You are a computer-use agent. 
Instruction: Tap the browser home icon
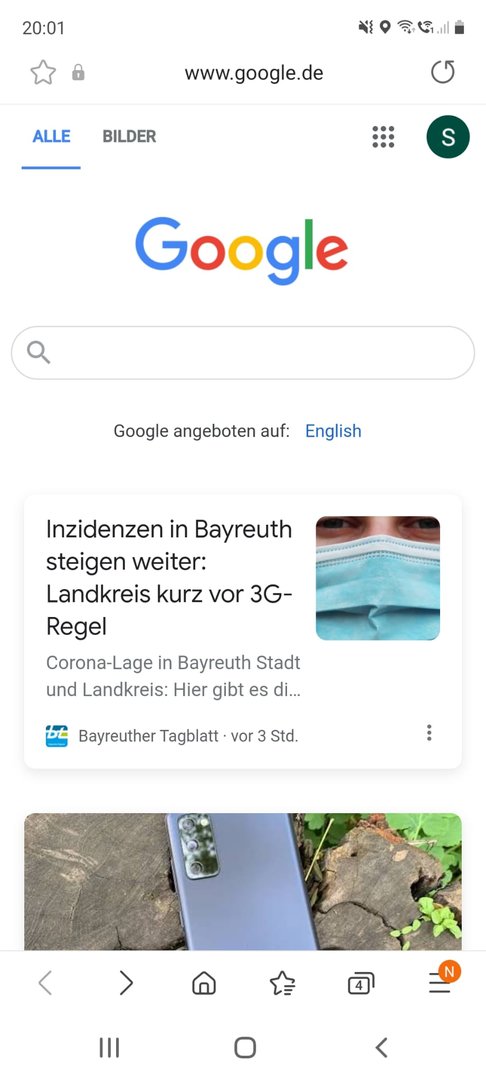204,984
